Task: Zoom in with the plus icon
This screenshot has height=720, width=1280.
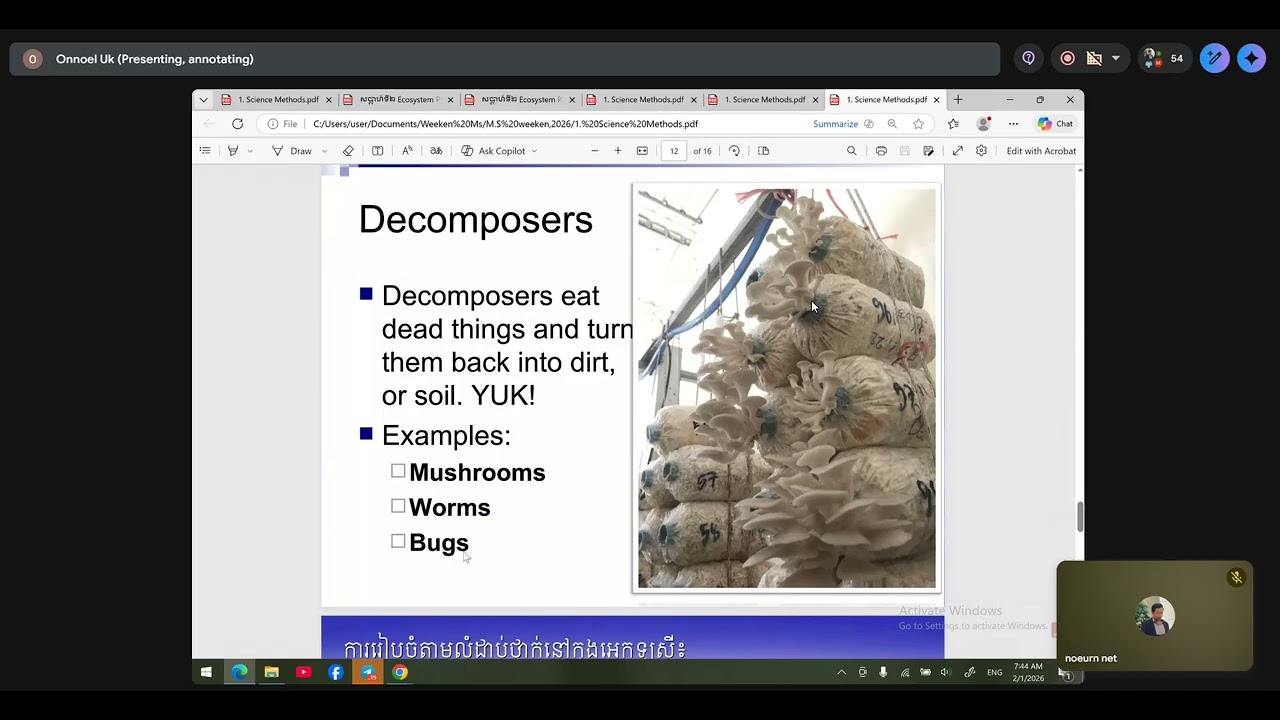Action: coord(618,151)
